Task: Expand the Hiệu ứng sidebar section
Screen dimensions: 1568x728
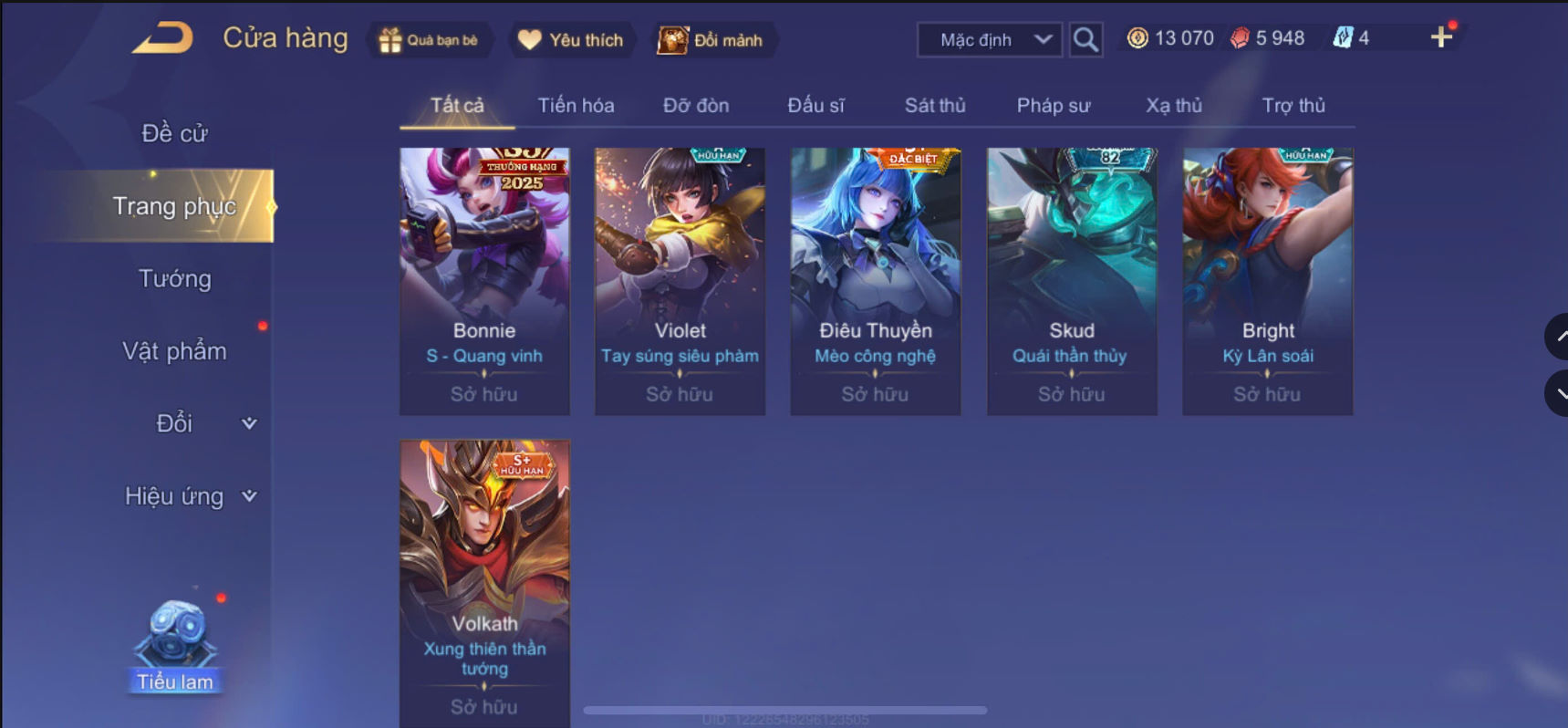Action: click(248, 496)
